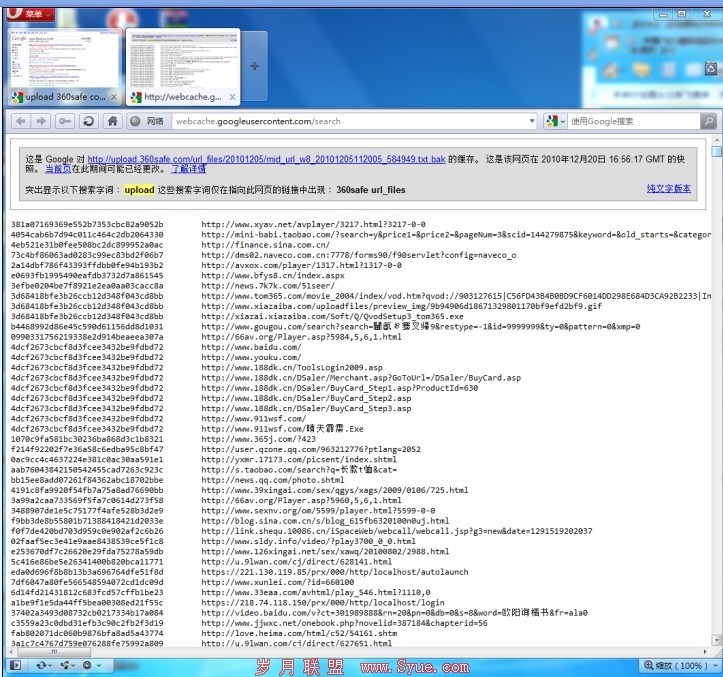The width and height of the screenshot is (723, 677).
Task: Select the ToolsLogin2009.asp URL line
Action: 292,367
